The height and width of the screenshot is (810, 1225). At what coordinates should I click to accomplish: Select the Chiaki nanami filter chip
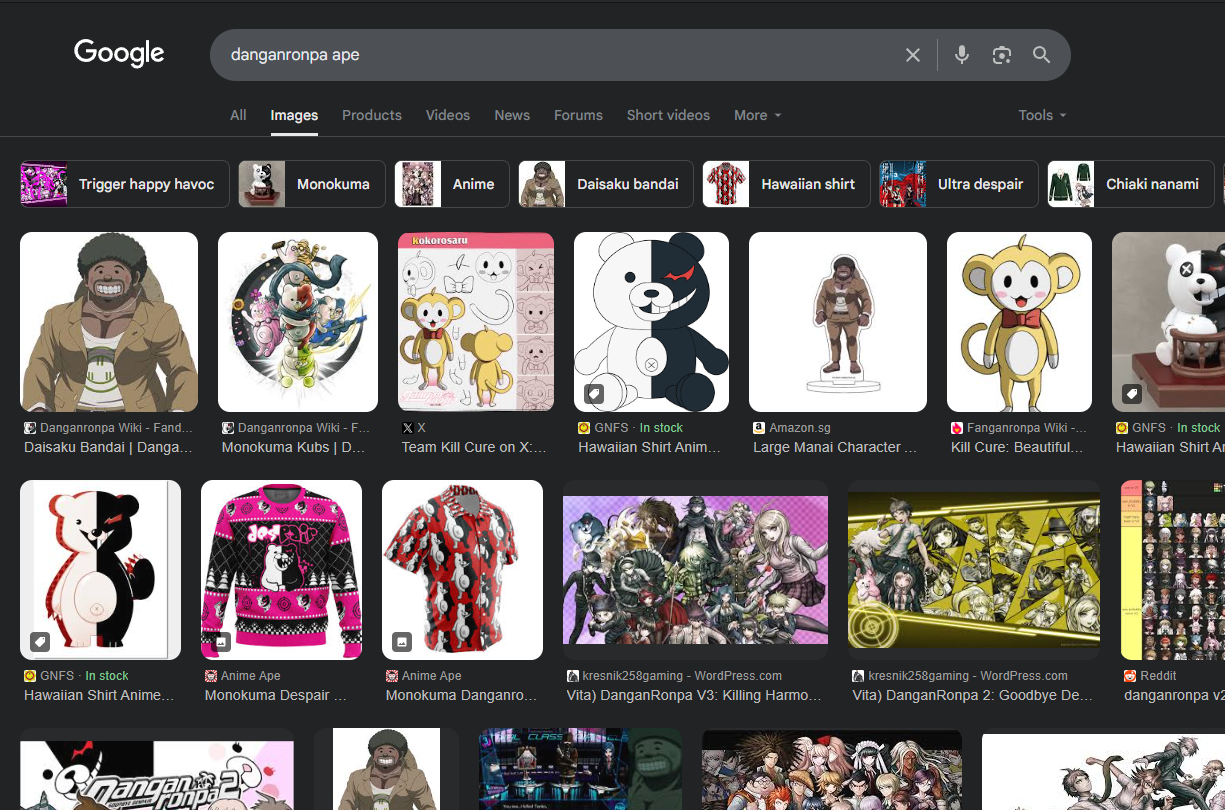[1131, 184]
